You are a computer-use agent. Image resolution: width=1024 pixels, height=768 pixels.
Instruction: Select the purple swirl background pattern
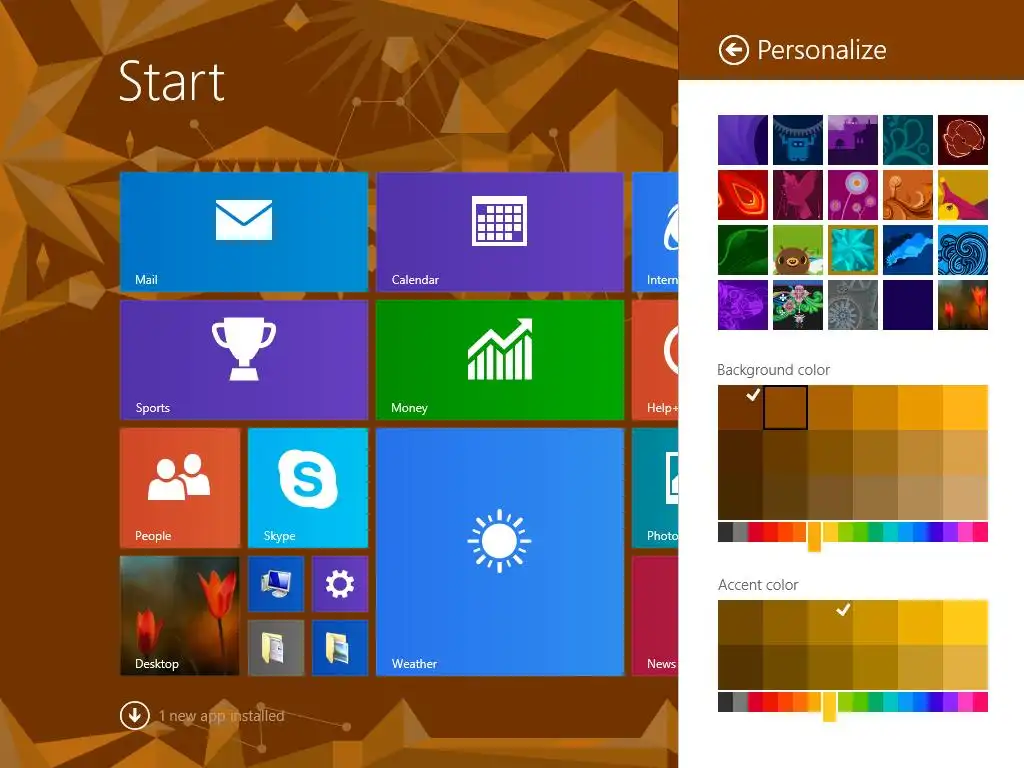(743, 140)
